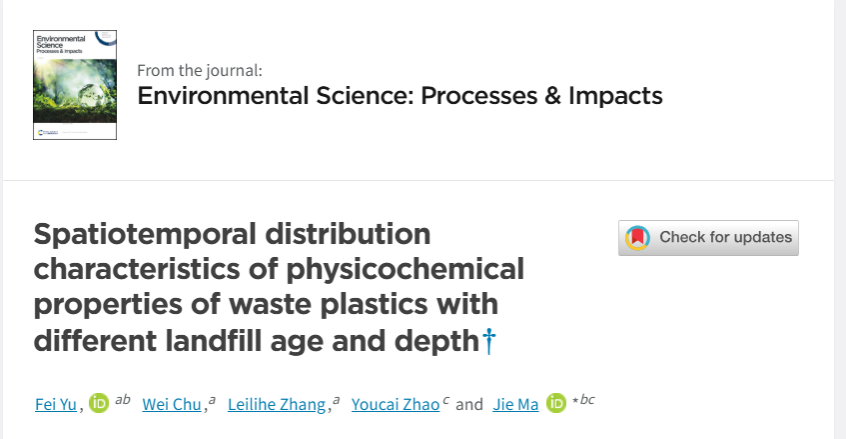
Task: Click affiliation superscript bc after Jie Ma
Action: pyautogui.click(x=587, y=400)
